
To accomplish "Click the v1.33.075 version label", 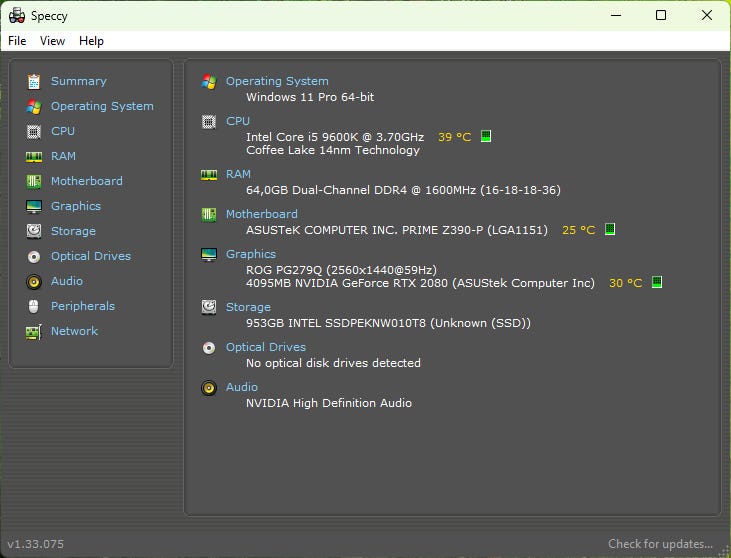I will [x=35, y=544].
